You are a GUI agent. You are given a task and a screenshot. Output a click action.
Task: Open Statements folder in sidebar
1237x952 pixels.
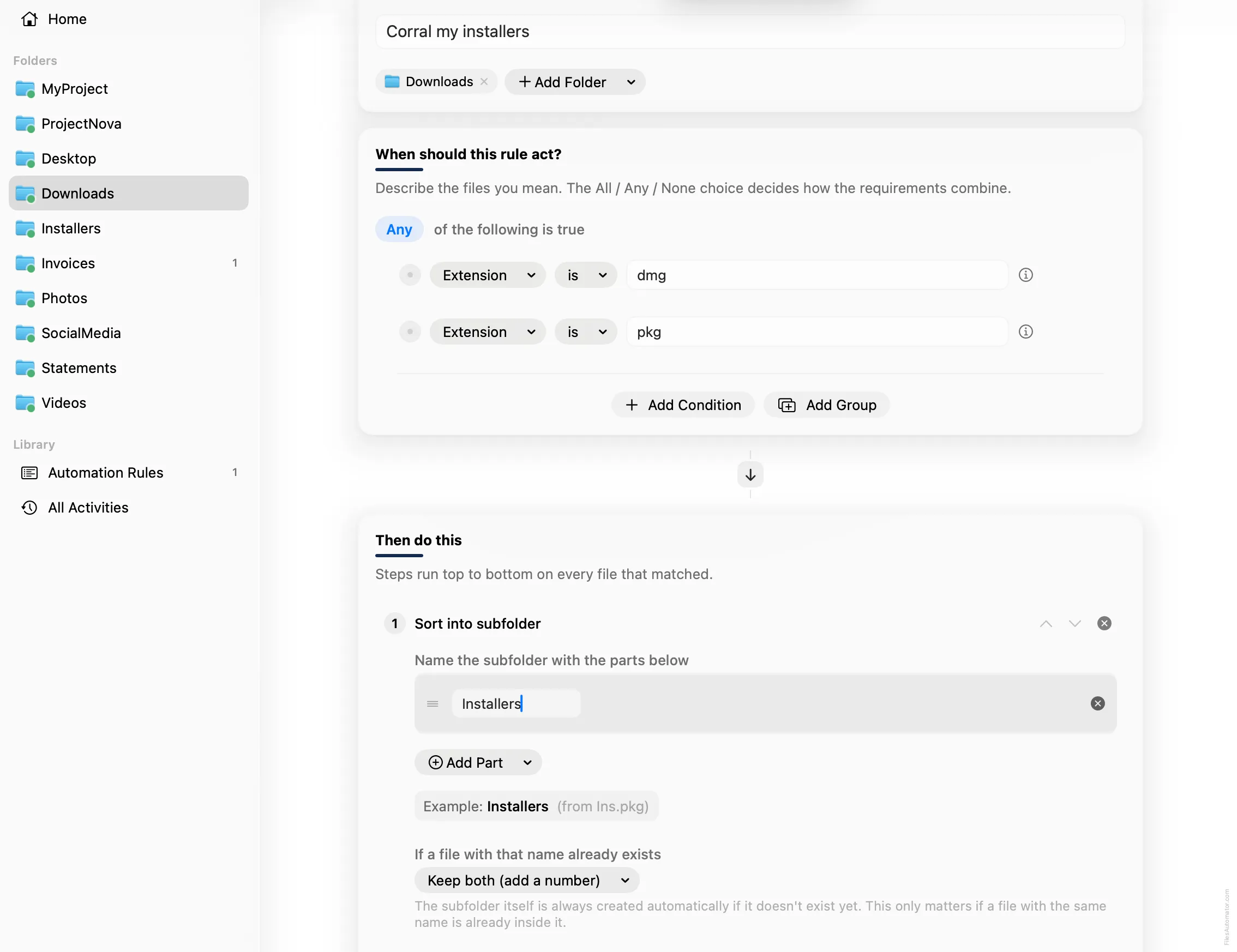point(129,368)
